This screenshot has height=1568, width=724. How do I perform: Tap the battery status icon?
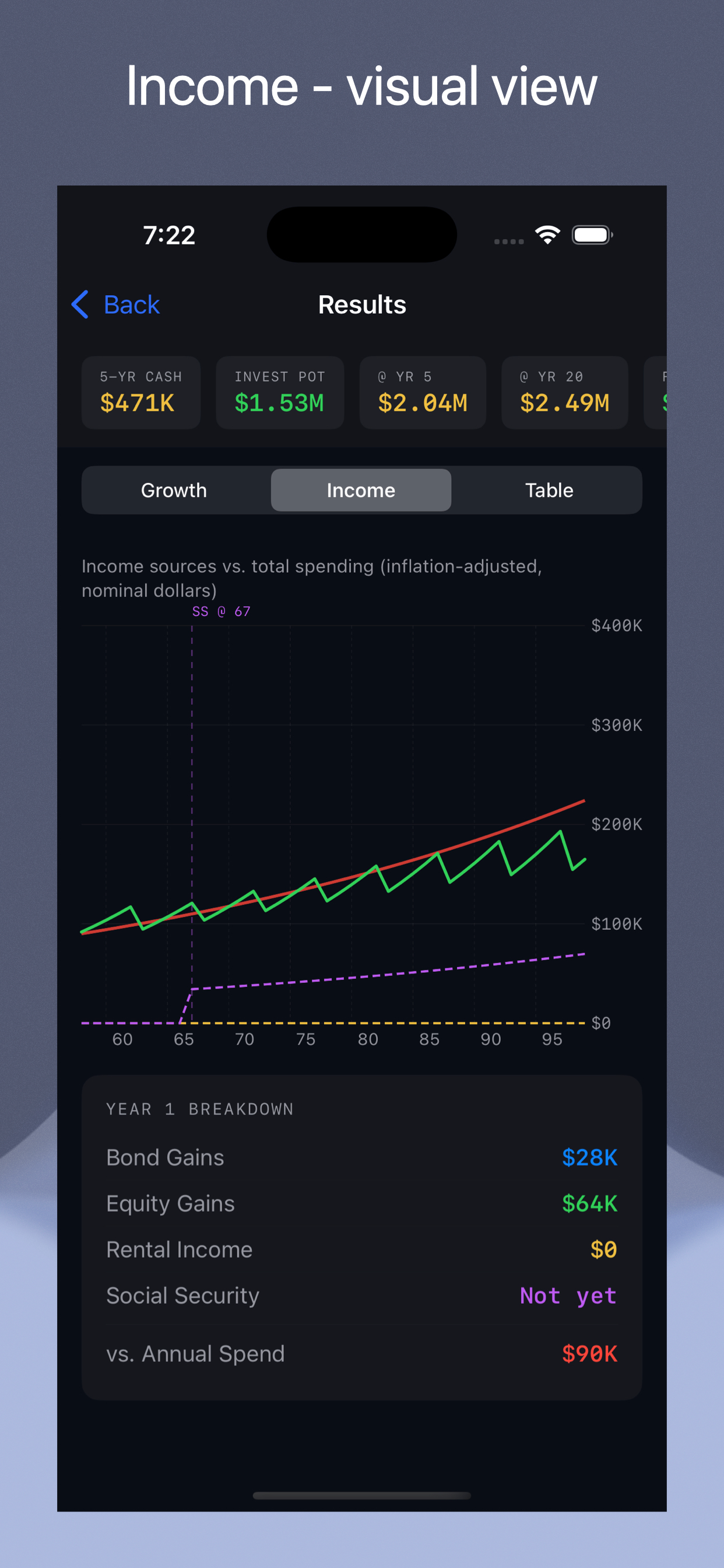tap(592, 235)
